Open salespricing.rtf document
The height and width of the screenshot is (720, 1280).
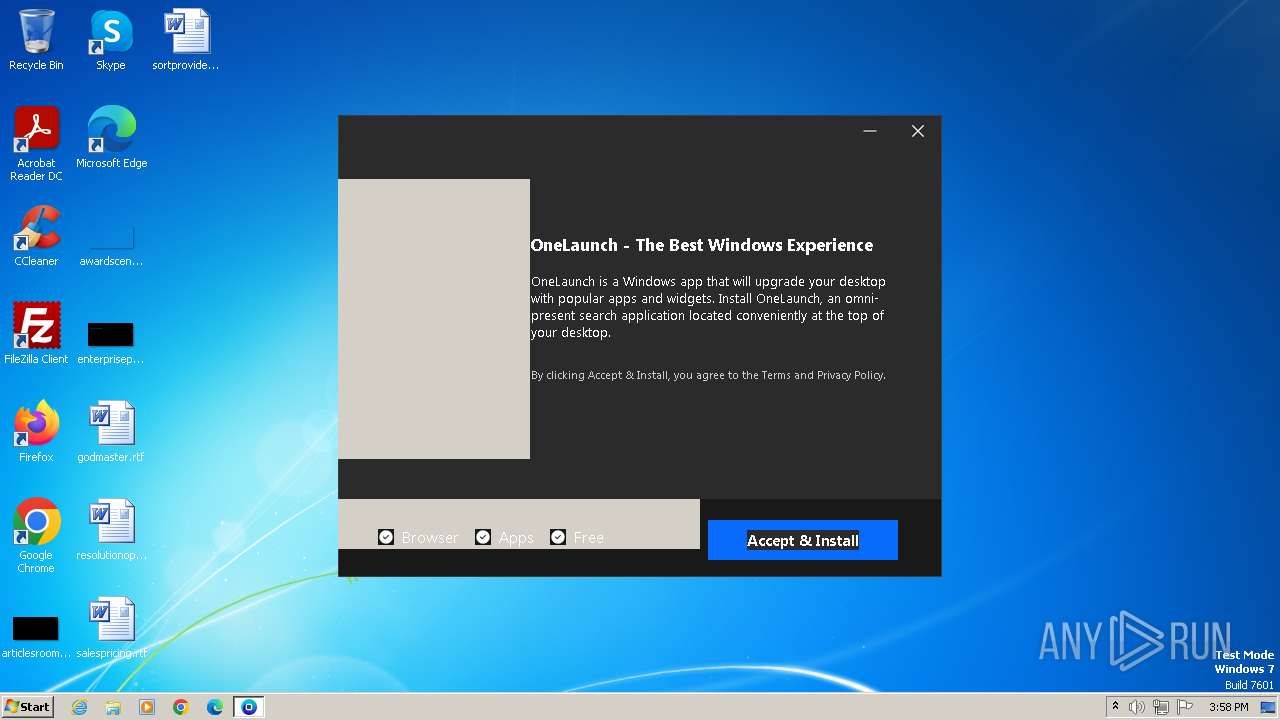pyautogui.click(x=111, y=628)
